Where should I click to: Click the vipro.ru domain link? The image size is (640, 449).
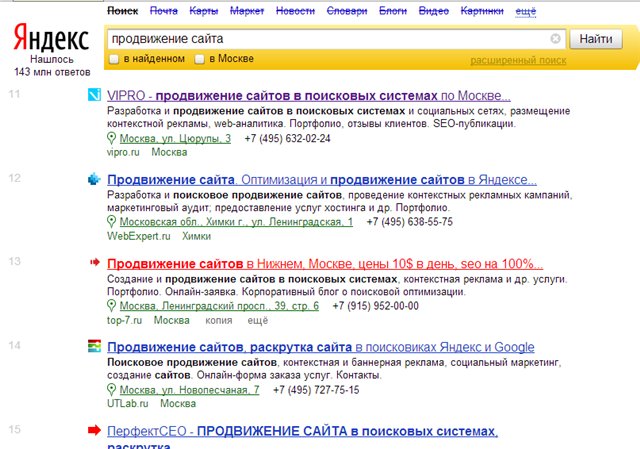point(123,152)
